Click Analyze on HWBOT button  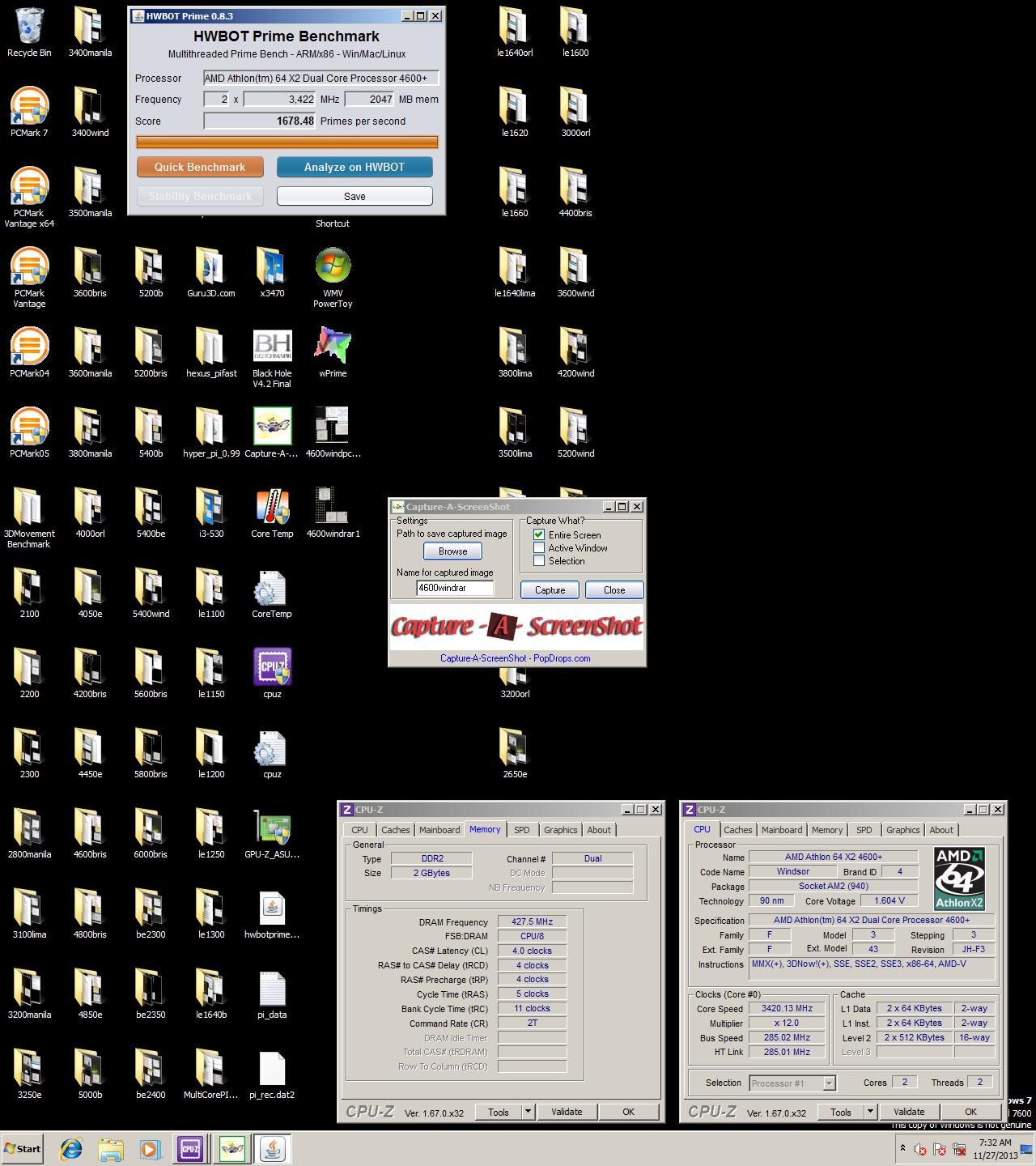pyautogui.click(x=355, y=167)
